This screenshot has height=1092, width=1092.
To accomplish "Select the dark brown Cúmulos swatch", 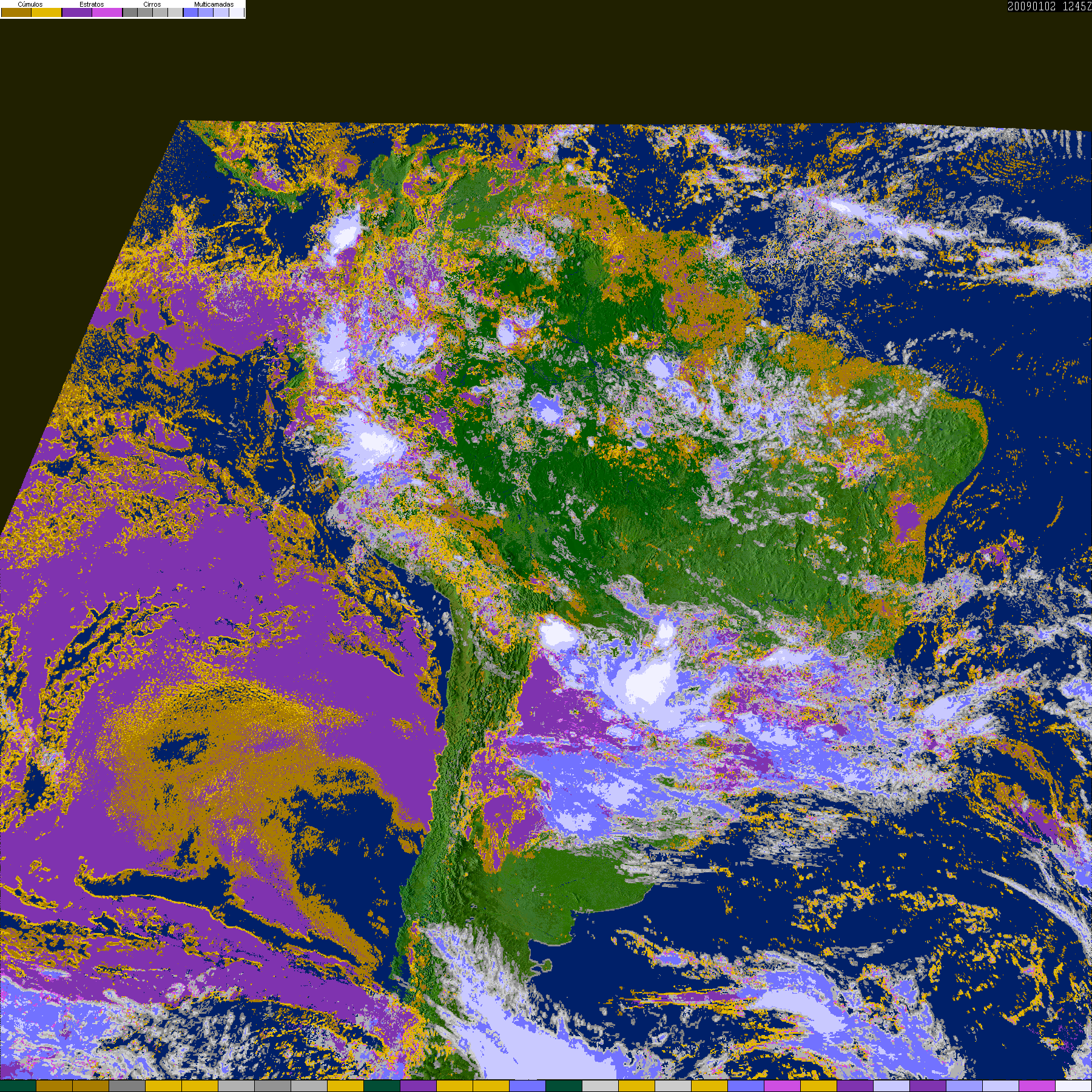I will (x=16, y=12).
